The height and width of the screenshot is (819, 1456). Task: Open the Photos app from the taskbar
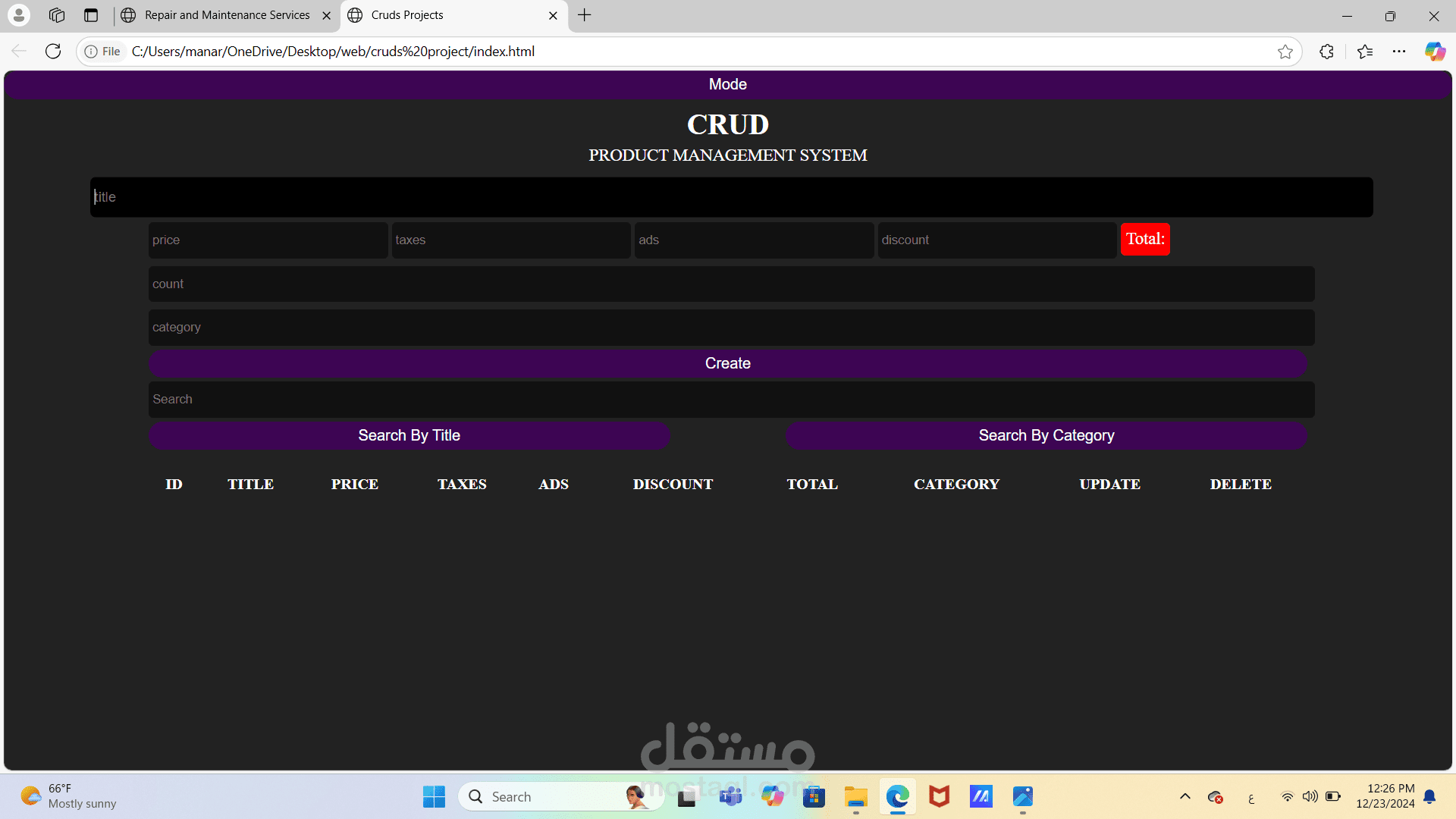click(x=1022, y=796)
